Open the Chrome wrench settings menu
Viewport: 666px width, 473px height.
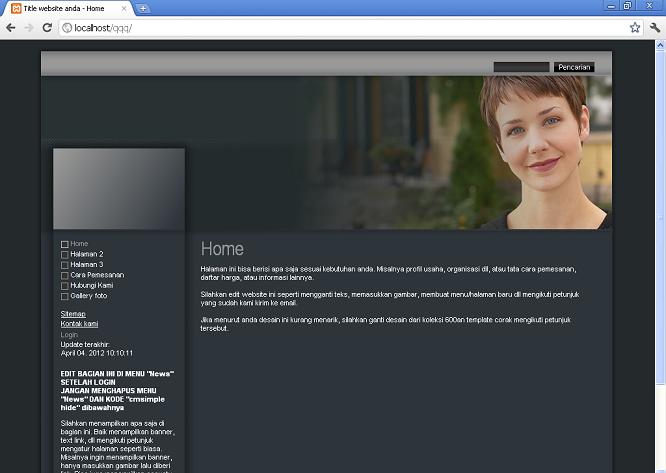(655, 28)
